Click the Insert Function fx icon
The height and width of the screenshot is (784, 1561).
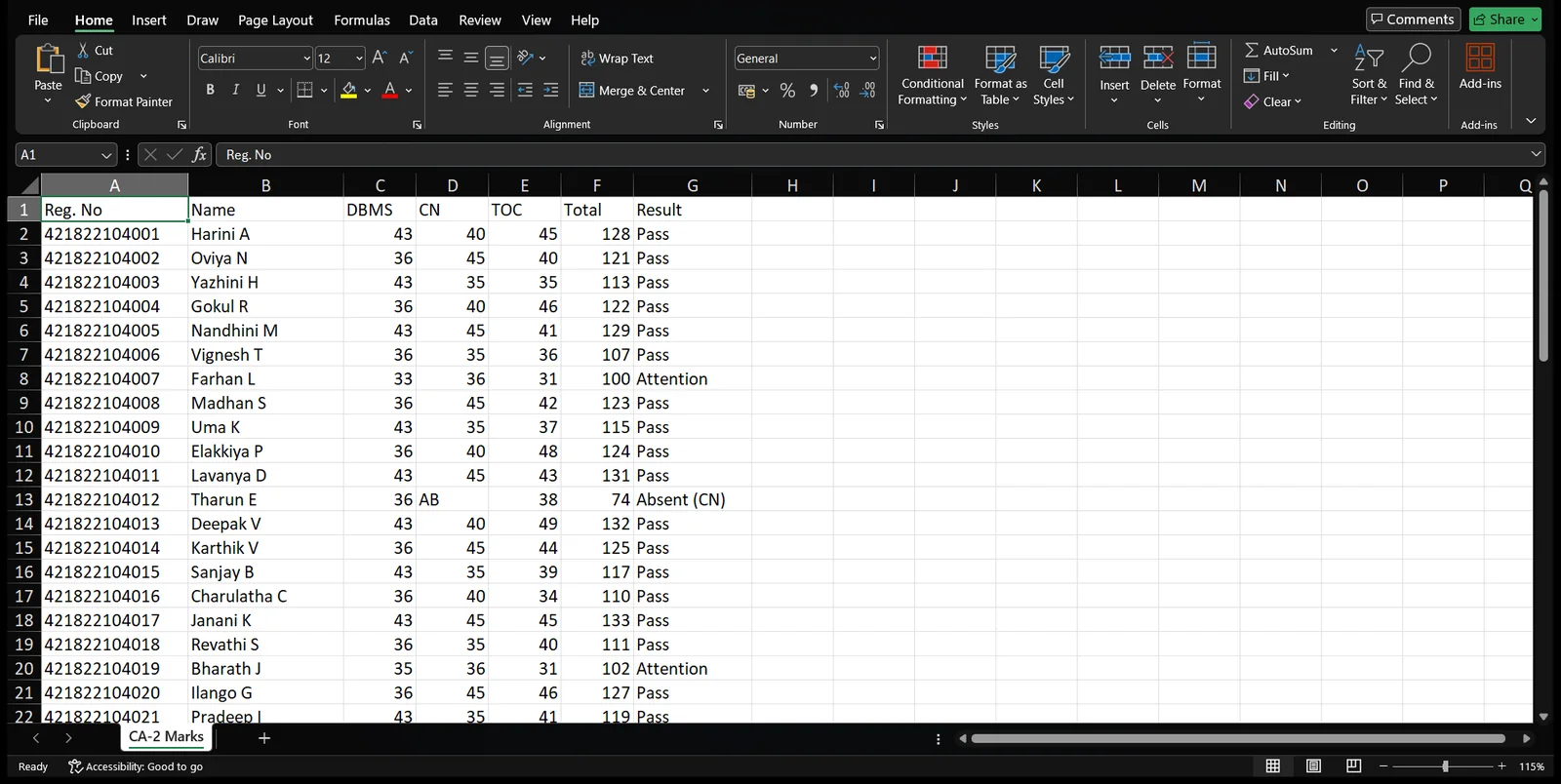pyautogui.click(x=199, y=154)
